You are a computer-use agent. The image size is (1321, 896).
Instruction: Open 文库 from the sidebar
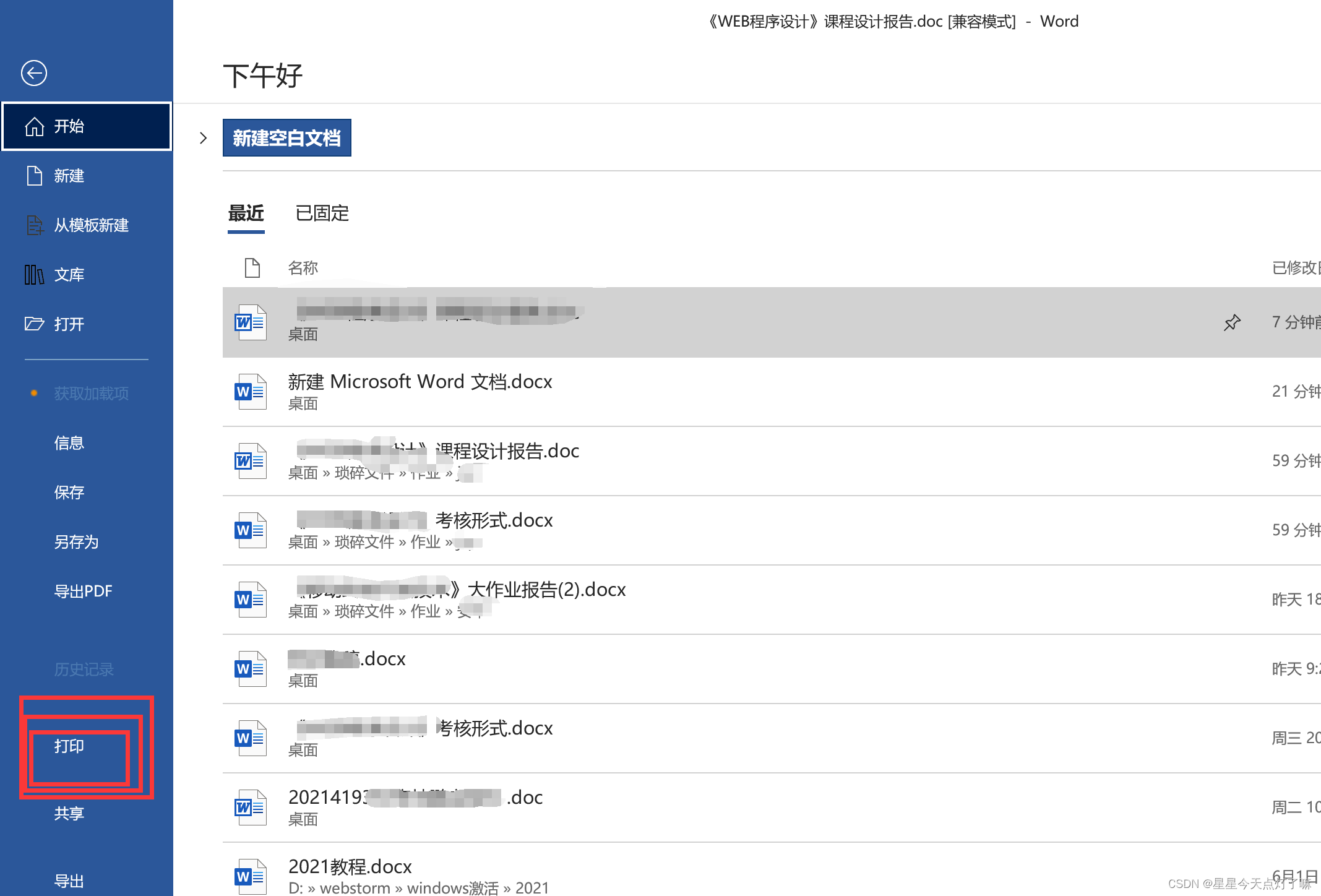coord(87,275)
